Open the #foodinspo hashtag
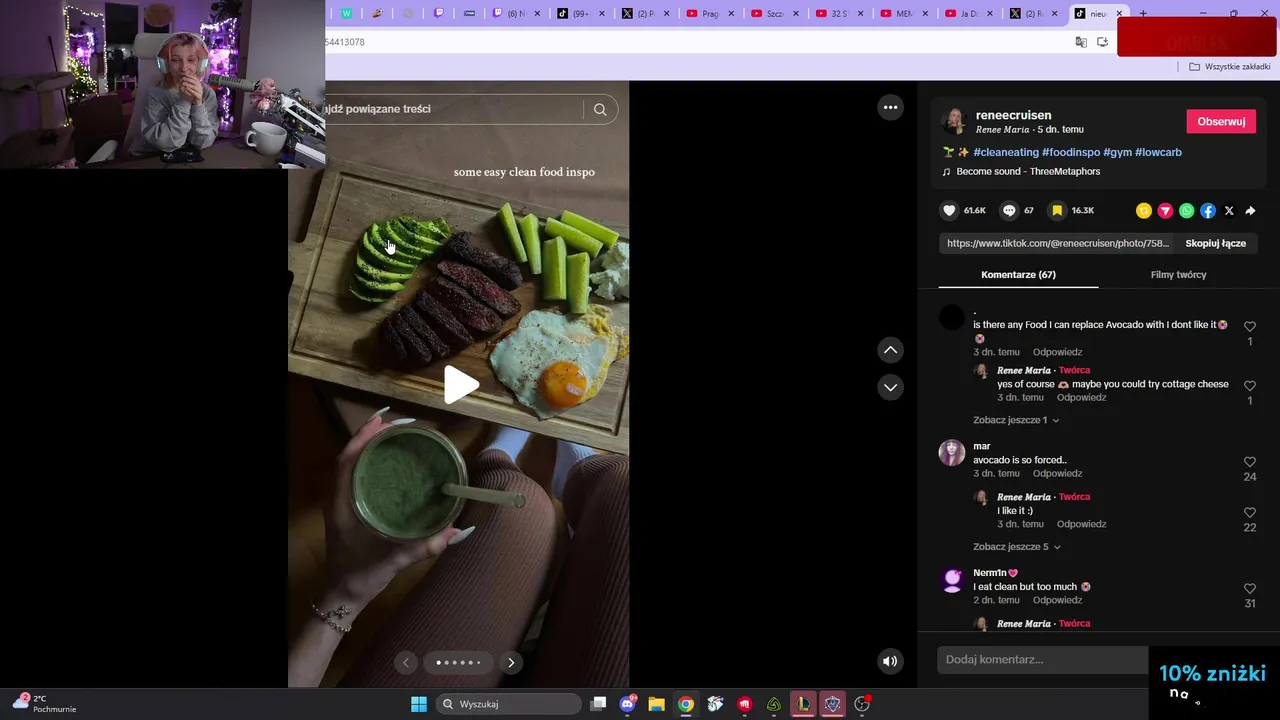This screenshot has width=1280, height=720. (1071, 152)
